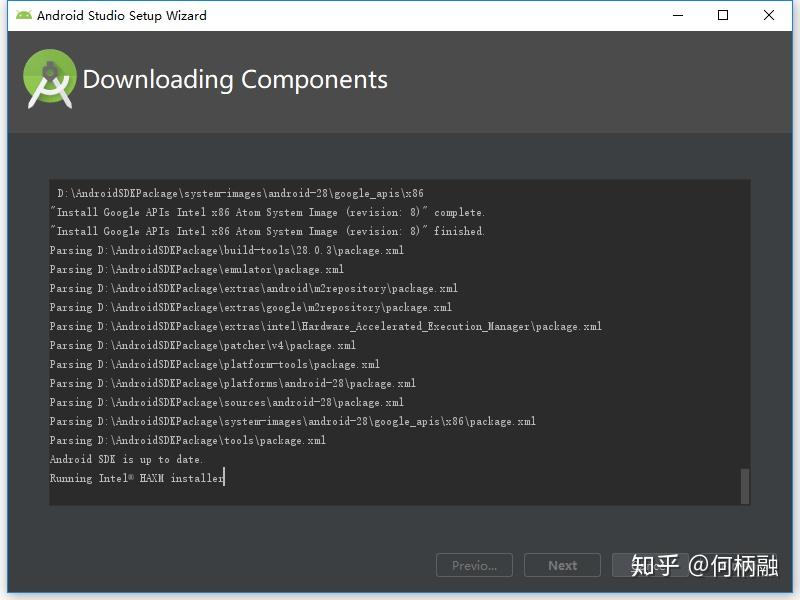This screenshot has width=800, height=600.
Task: Click the Previous button
Action: [x=474, y=565]
